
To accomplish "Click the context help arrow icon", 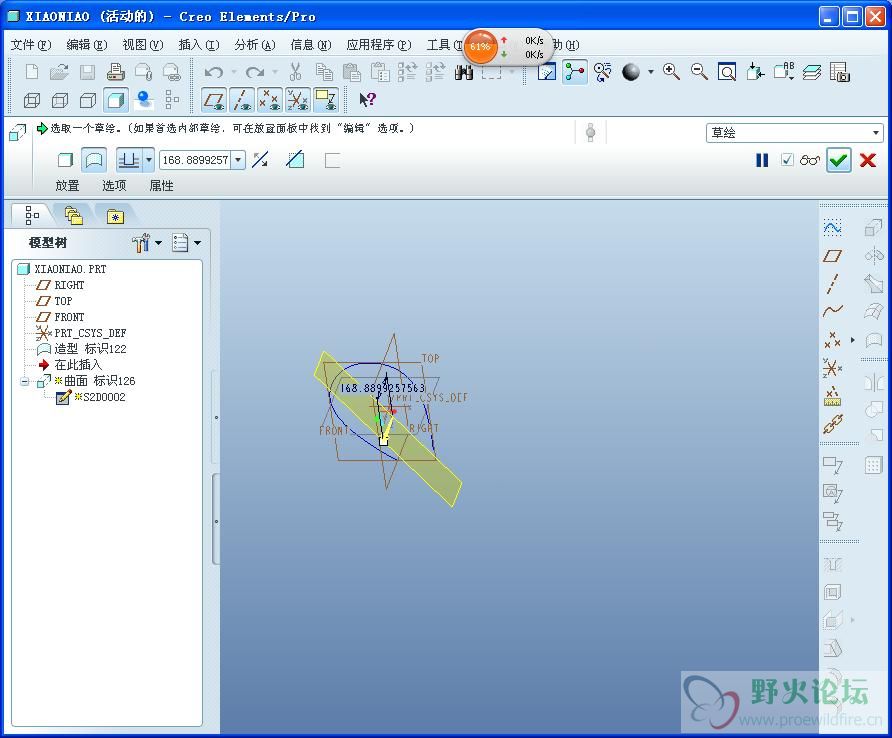I will 367,100.
